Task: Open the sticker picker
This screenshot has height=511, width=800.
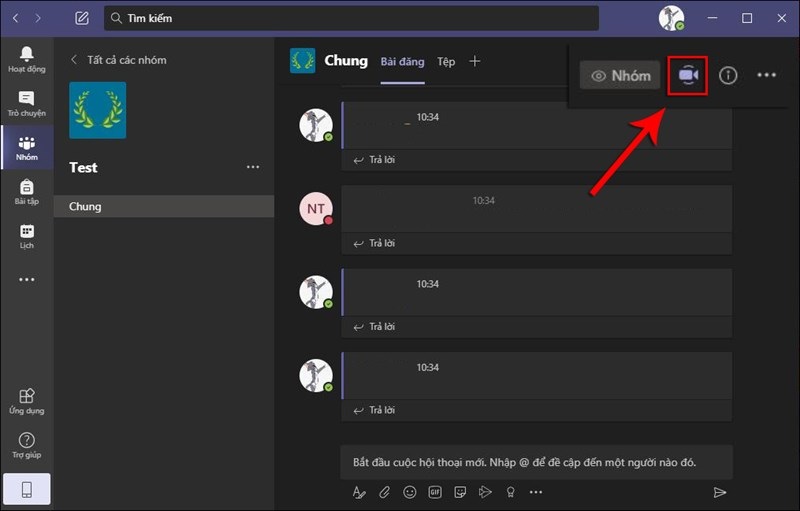Action: (460, 492)
